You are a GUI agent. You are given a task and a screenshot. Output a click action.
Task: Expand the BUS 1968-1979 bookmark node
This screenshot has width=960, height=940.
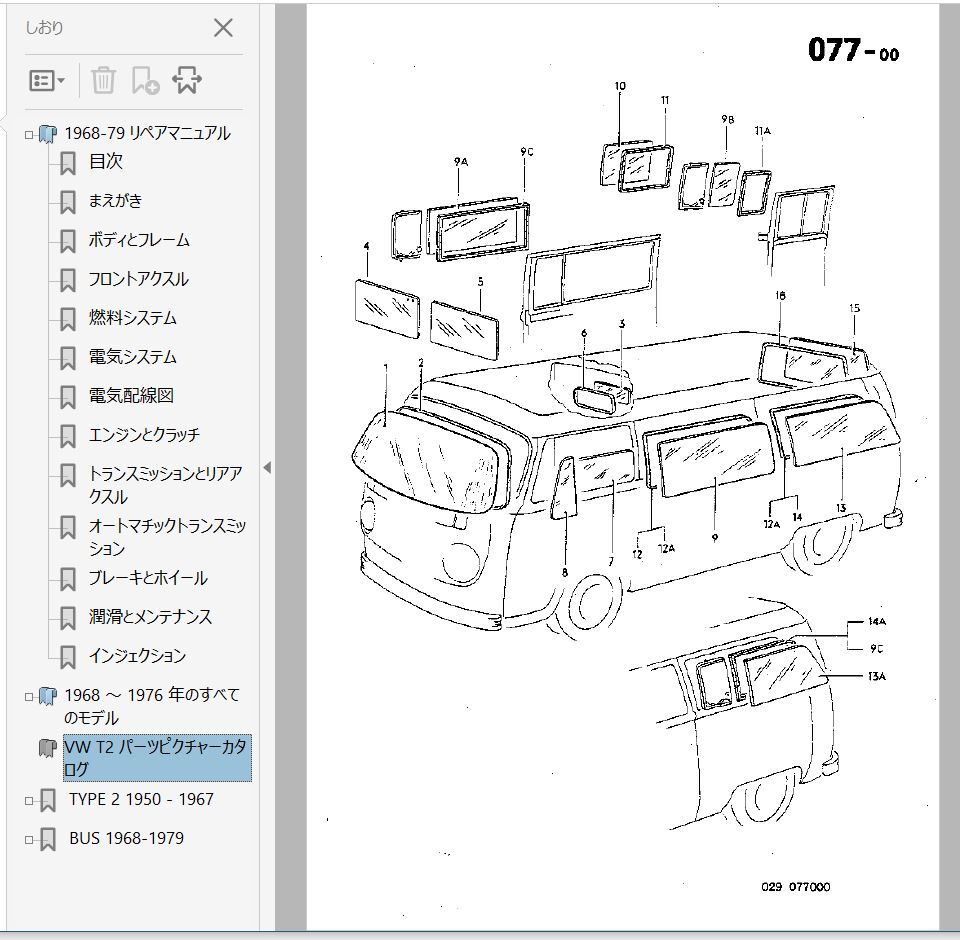point(29,840)
